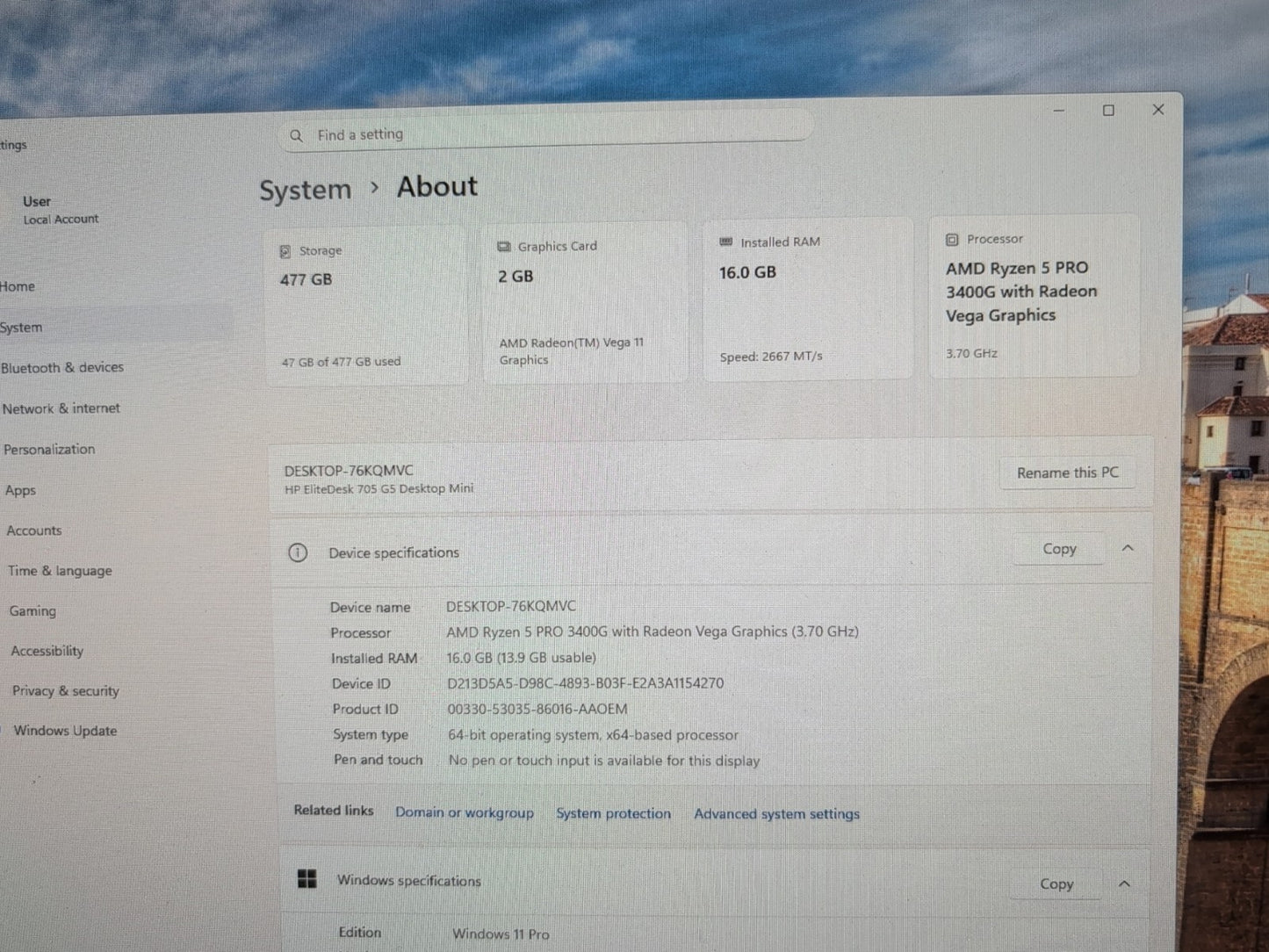Click the No pen or touch input text
The width and height of the screenshot is (1269, 952).
click(x=604, y=761)
